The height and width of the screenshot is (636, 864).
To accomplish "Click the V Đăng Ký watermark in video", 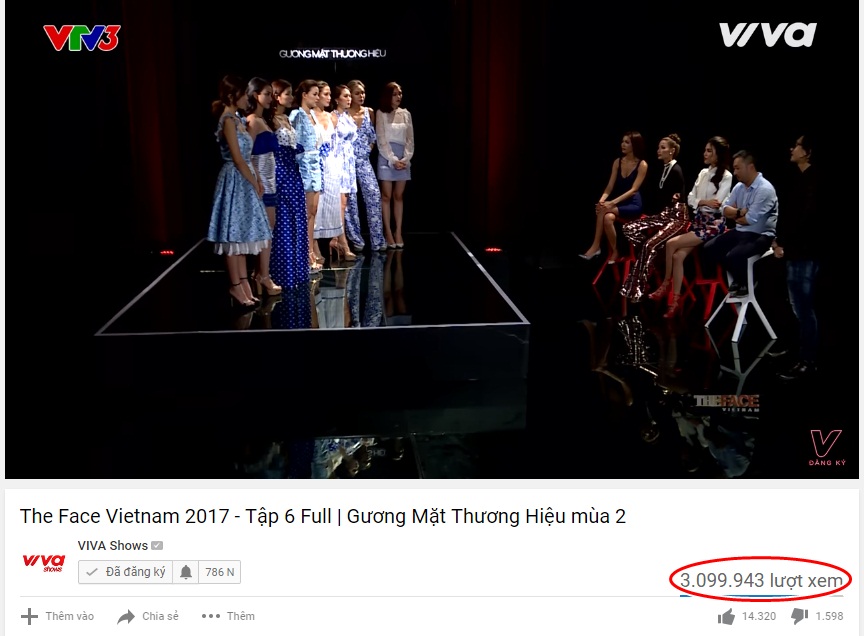I will (826, 448).
